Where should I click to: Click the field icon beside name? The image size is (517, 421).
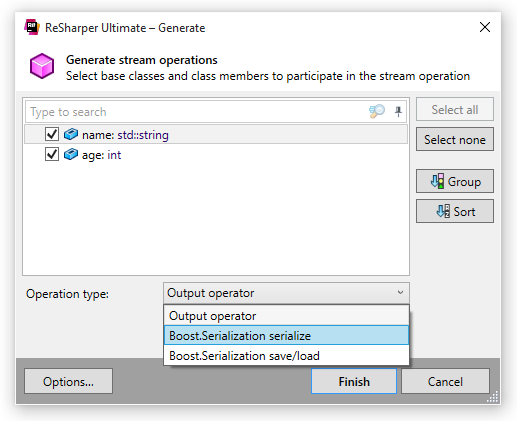71,134
